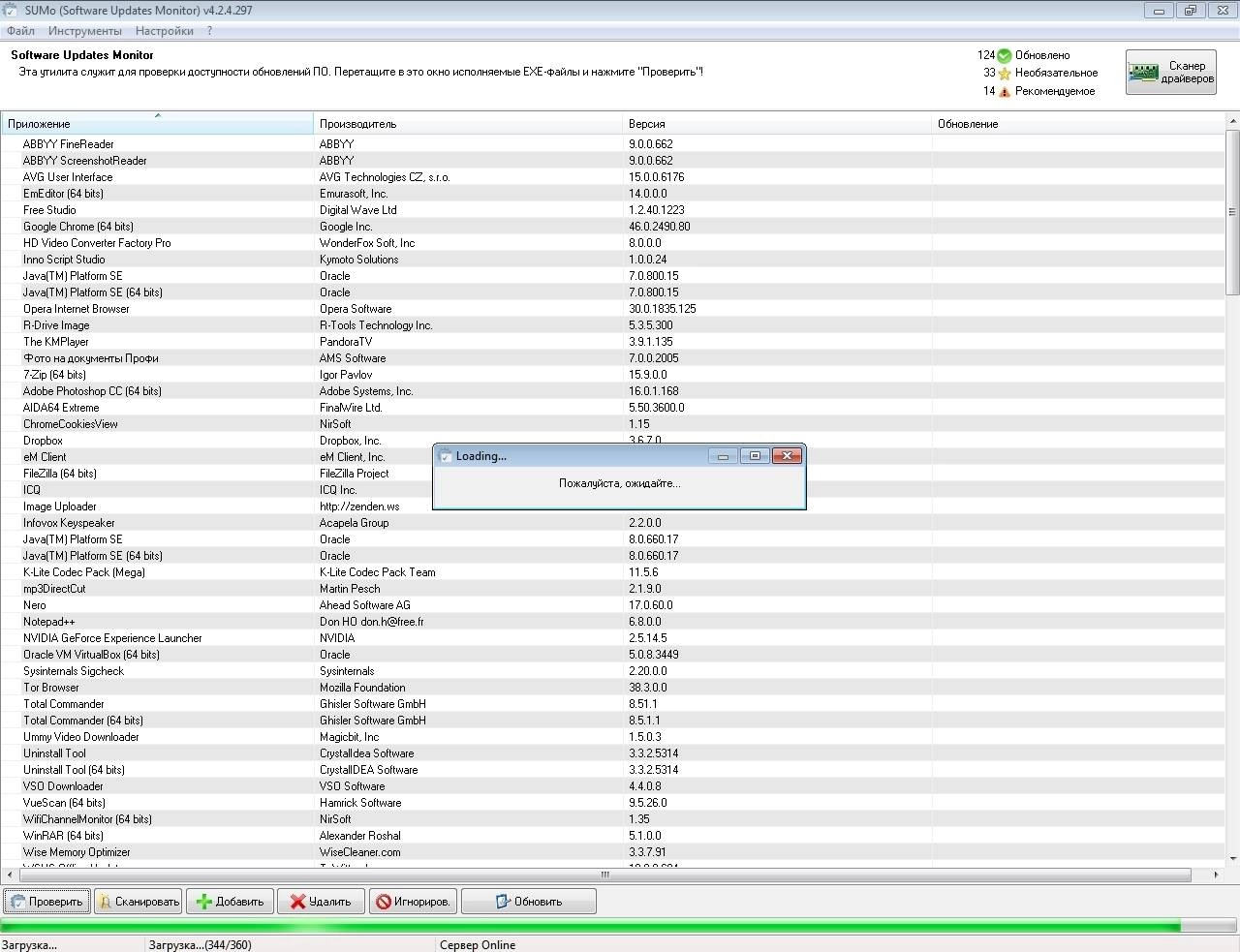Click the Сканировать button
Viewport: 1240px width, 952px height.
tap(138, 902)
